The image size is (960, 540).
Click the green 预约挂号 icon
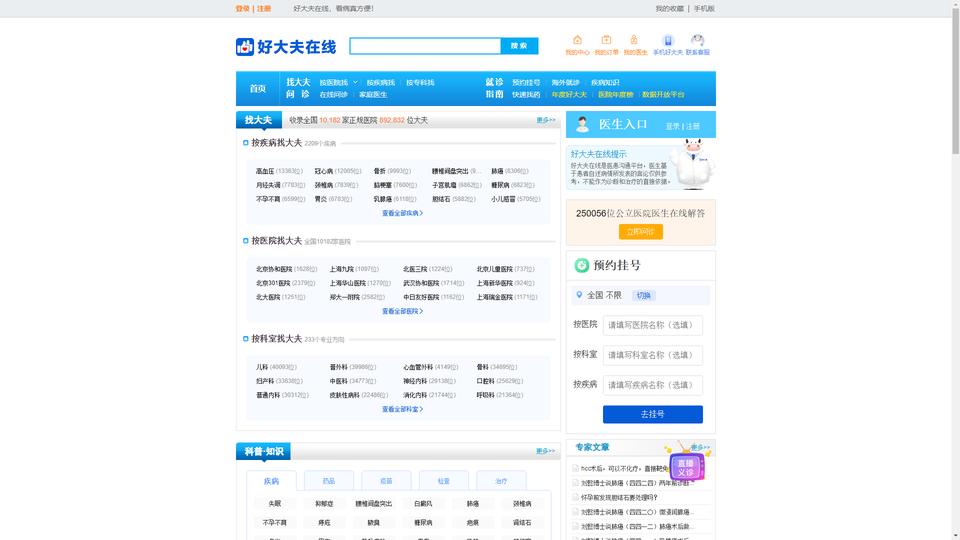[582, 265]
